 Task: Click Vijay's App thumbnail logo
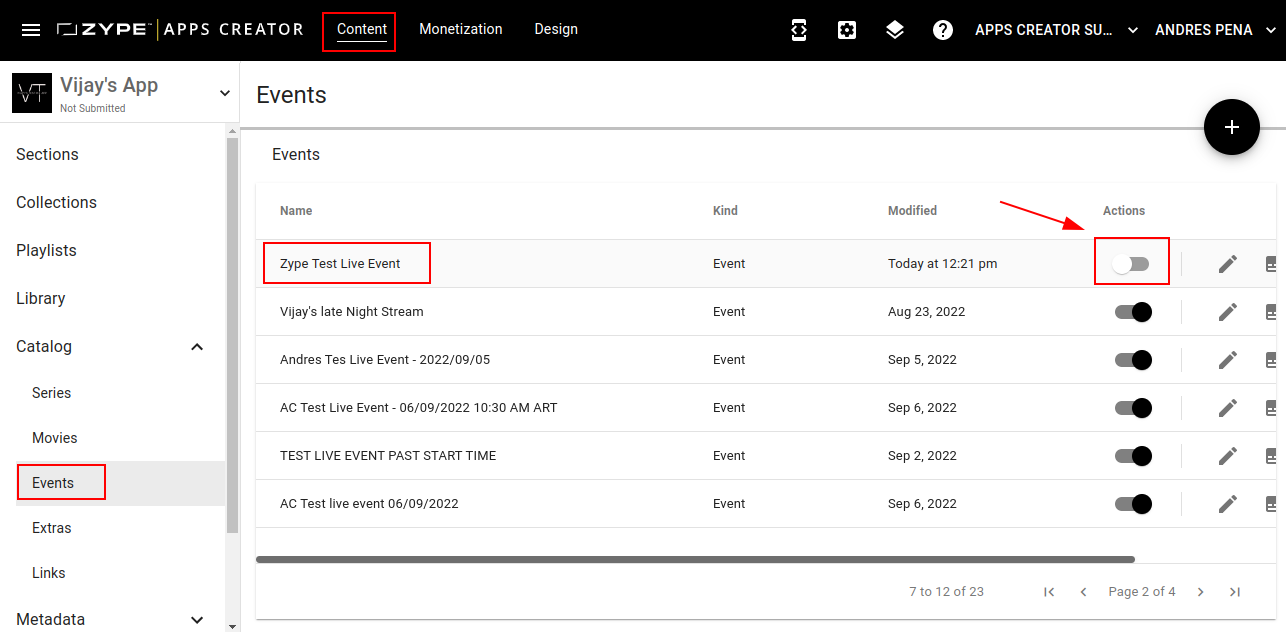31,92
